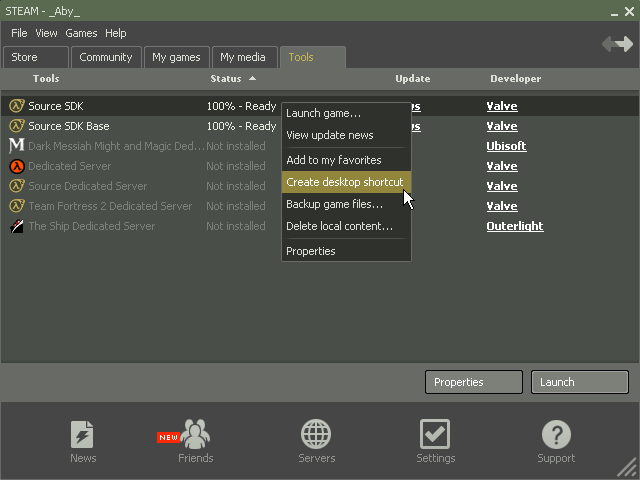Image resolution: width=640 pixels, height=480 pixels.
Task: Open Valve link for Team Fortress 2 server
Action: tap(502, 206)
